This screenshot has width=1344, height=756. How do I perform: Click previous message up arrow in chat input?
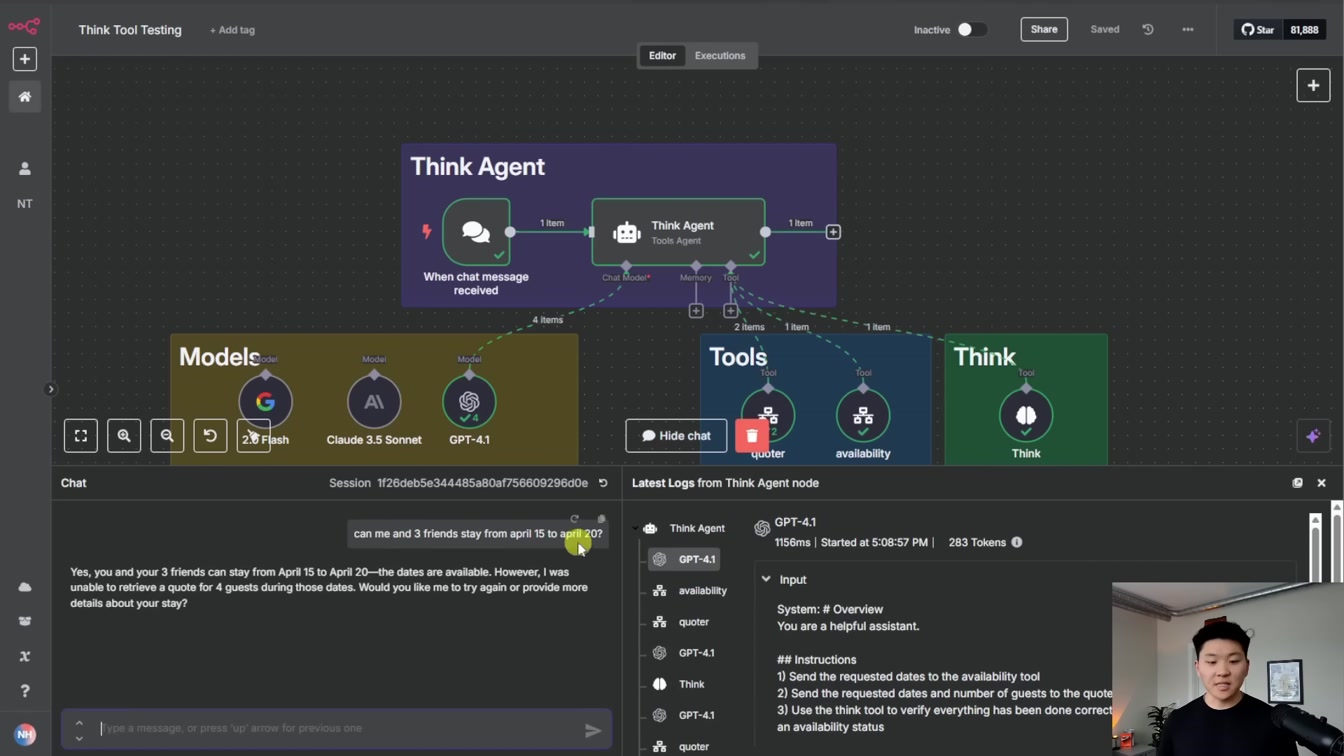(x=79, y=723)
